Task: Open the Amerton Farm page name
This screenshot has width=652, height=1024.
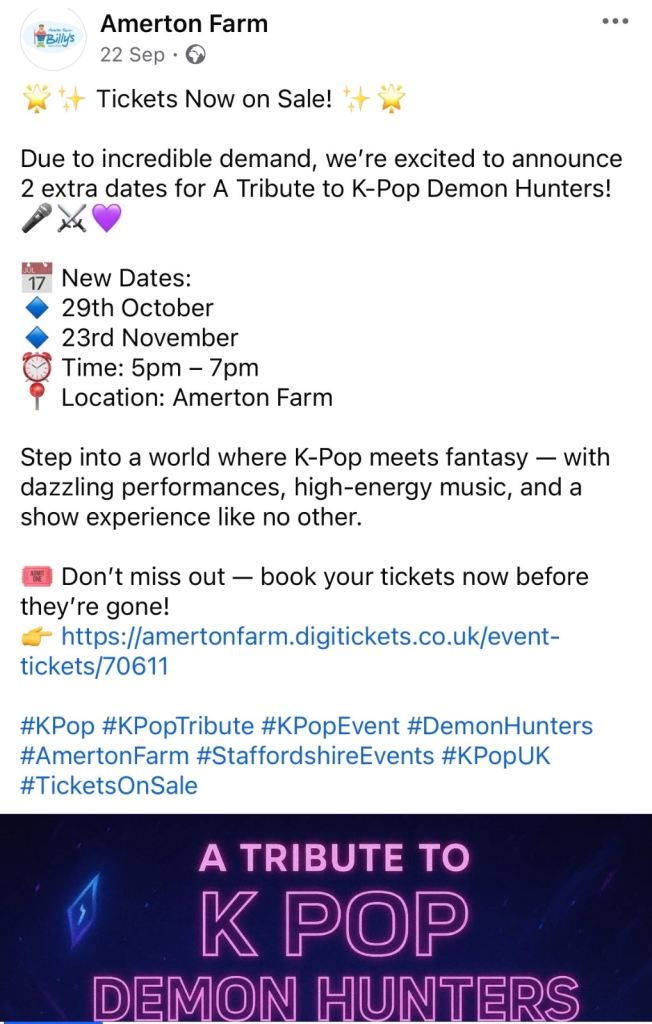Action: 184,23
